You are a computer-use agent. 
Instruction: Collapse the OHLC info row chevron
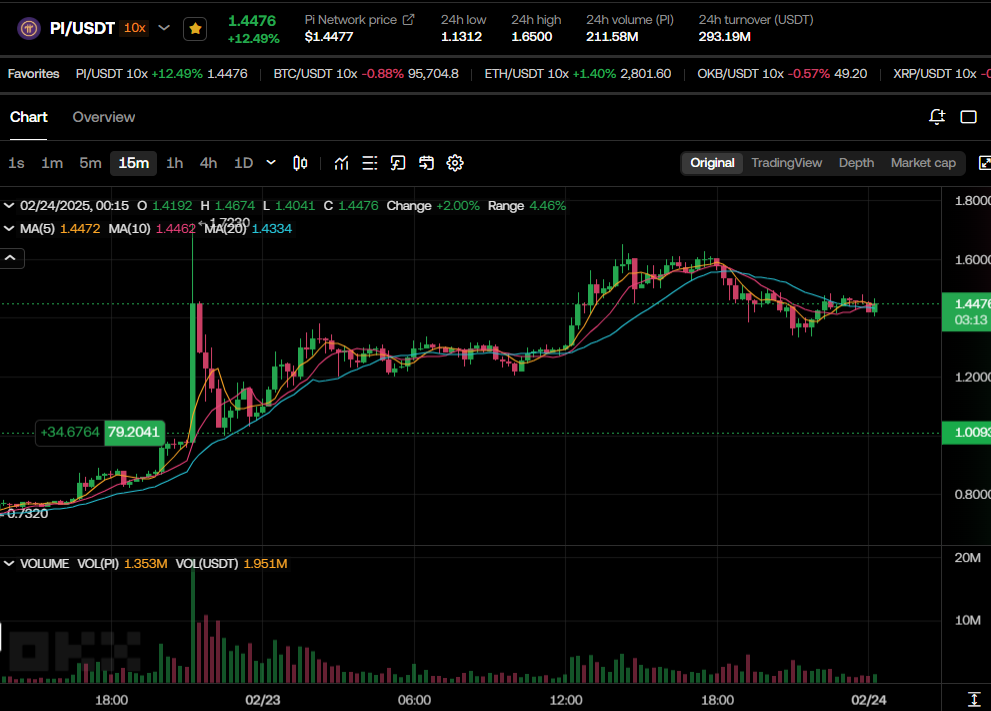(x=9, y=205)
